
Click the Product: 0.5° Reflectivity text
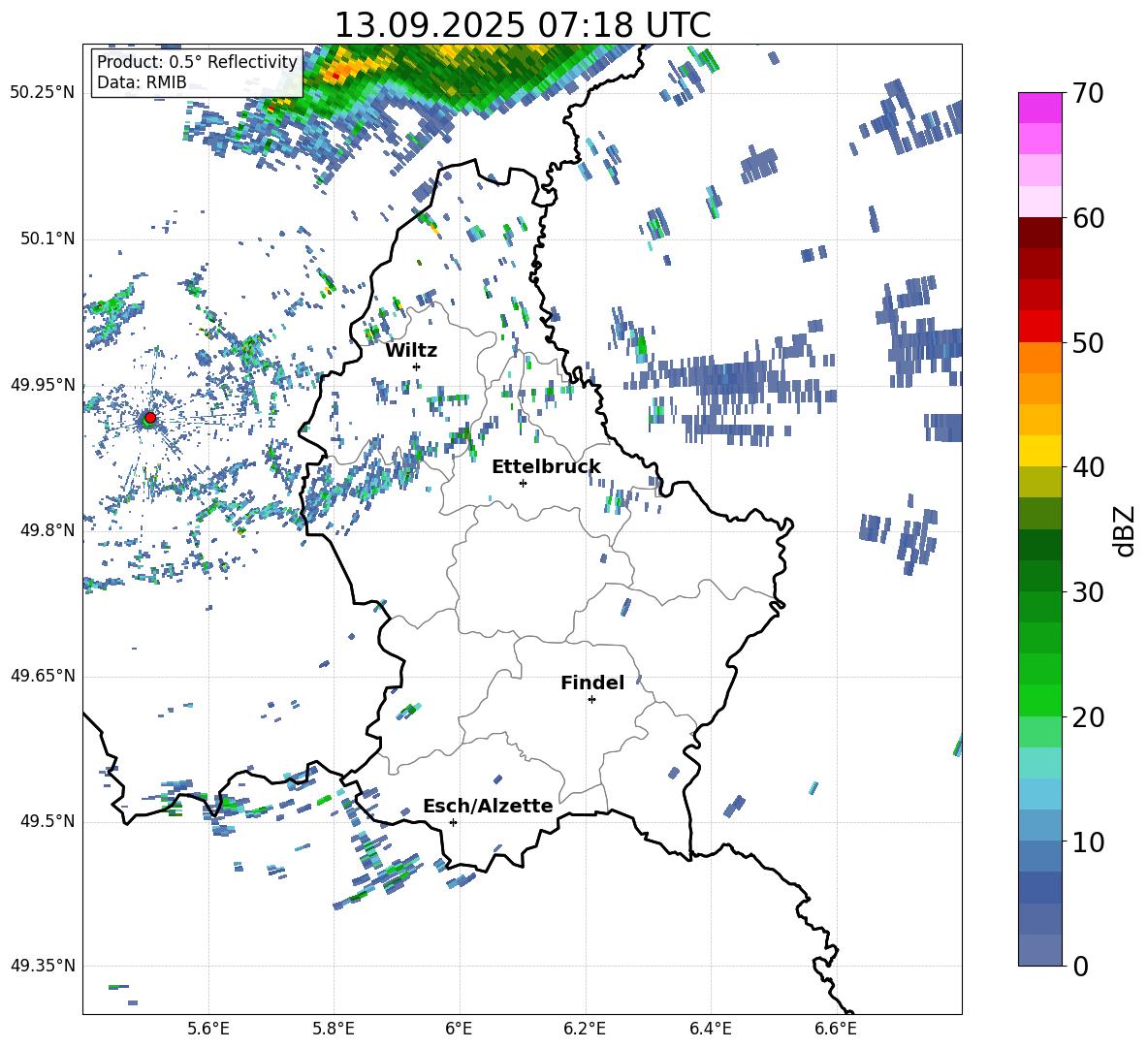click(x=197, y=62)
